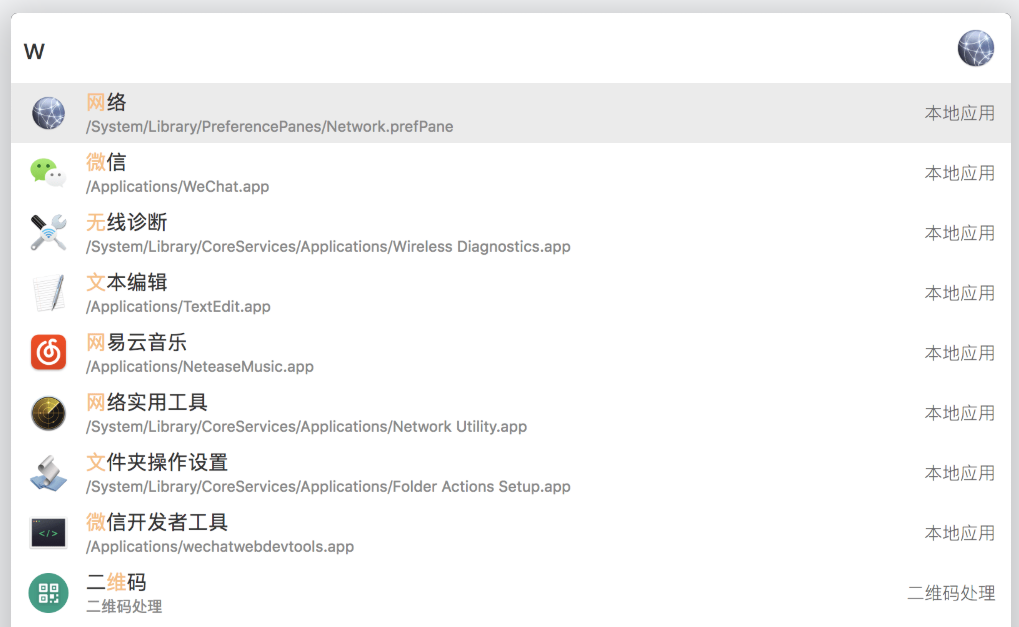
Task: Click the Network globe icon in results list
Action: pyautogui.click(x=48, y=113)
